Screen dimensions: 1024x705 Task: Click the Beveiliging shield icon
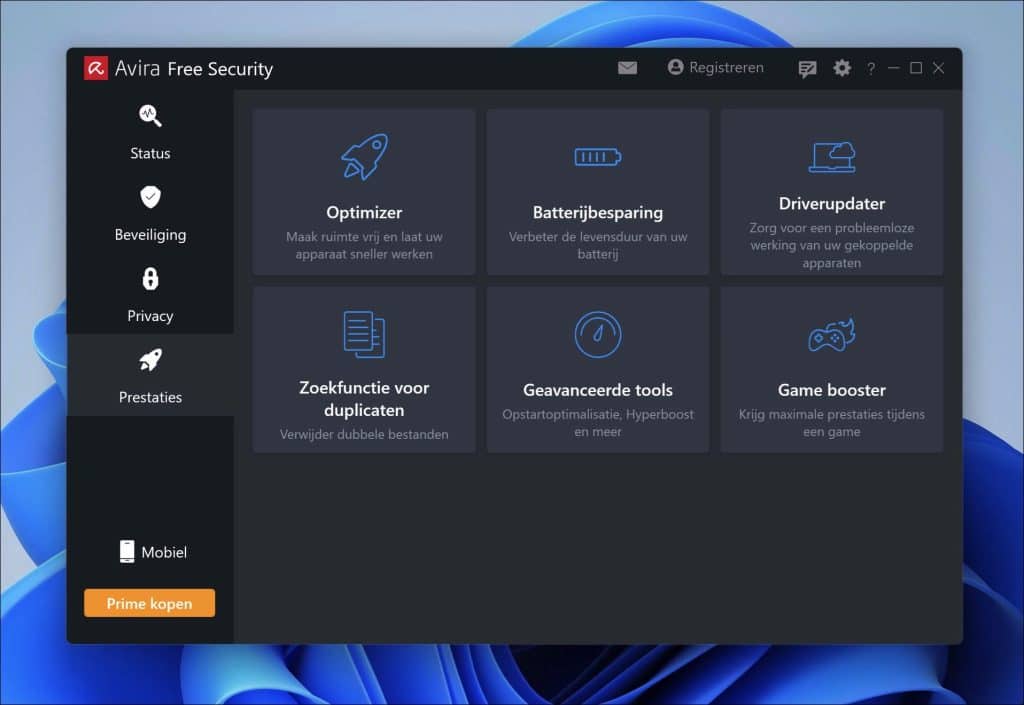pyautogui.click(x=149, y=196)
